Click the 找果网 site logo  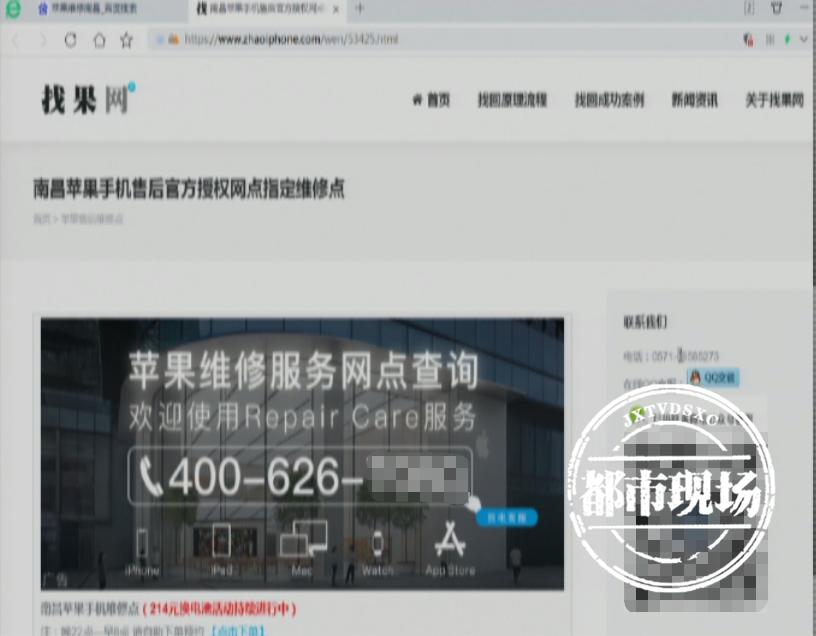click(88, 98)
